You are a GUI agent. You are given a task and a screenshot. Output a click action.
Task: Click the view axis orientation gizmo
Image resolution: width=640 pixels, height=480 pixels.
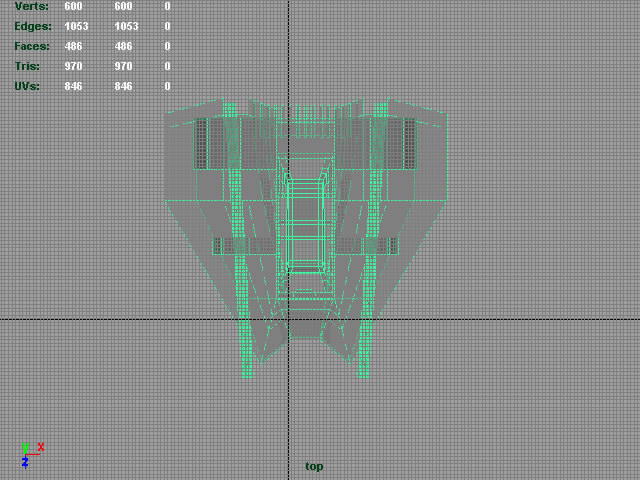(33, 456)
